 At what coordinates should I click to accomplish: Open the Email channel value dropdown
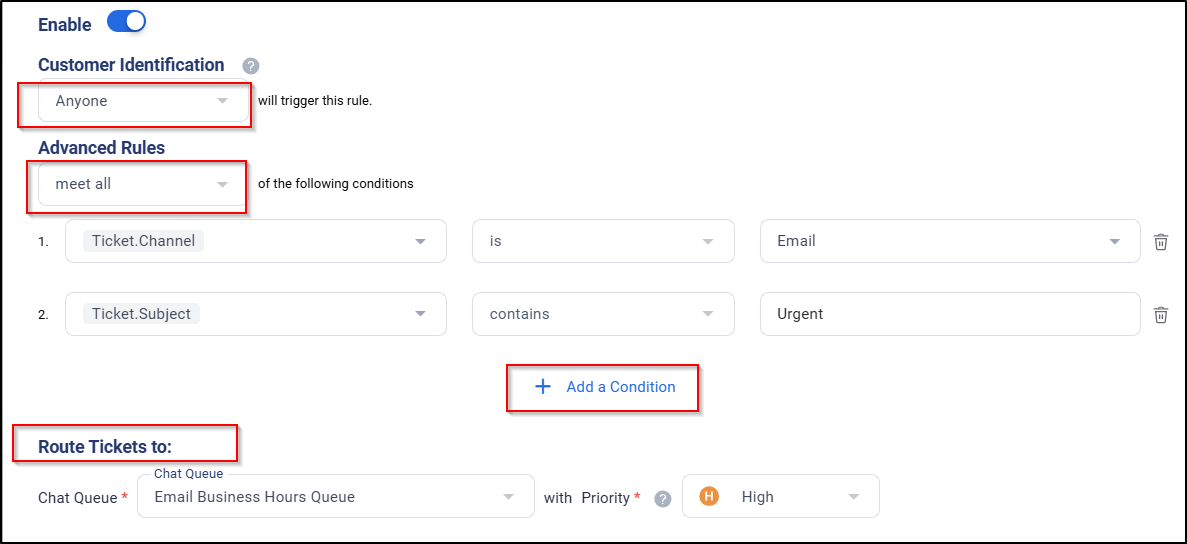click(x=950, y=241)
